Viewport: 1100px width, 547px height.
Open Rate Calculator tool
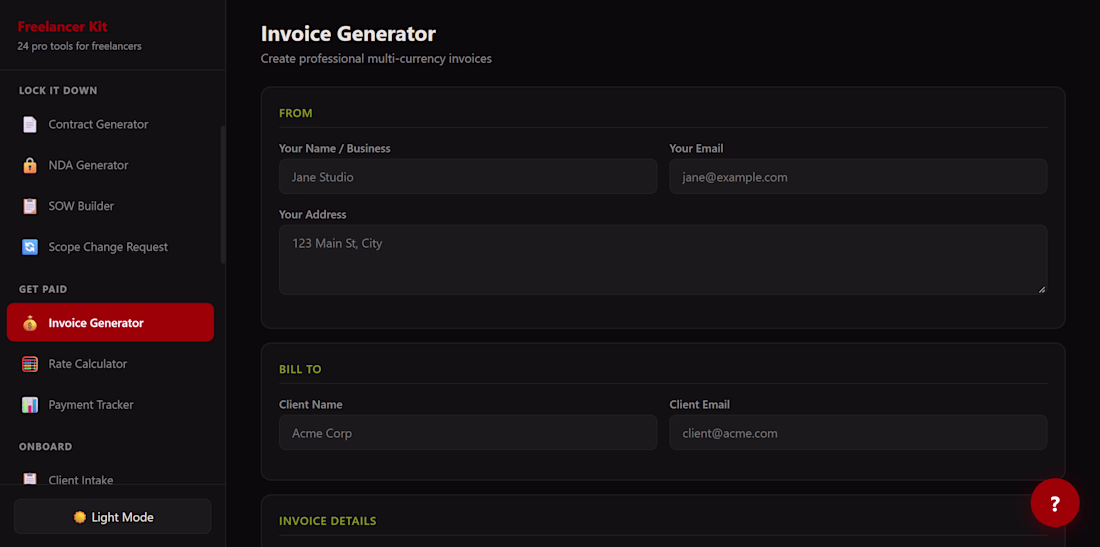[x=110, y=364]
